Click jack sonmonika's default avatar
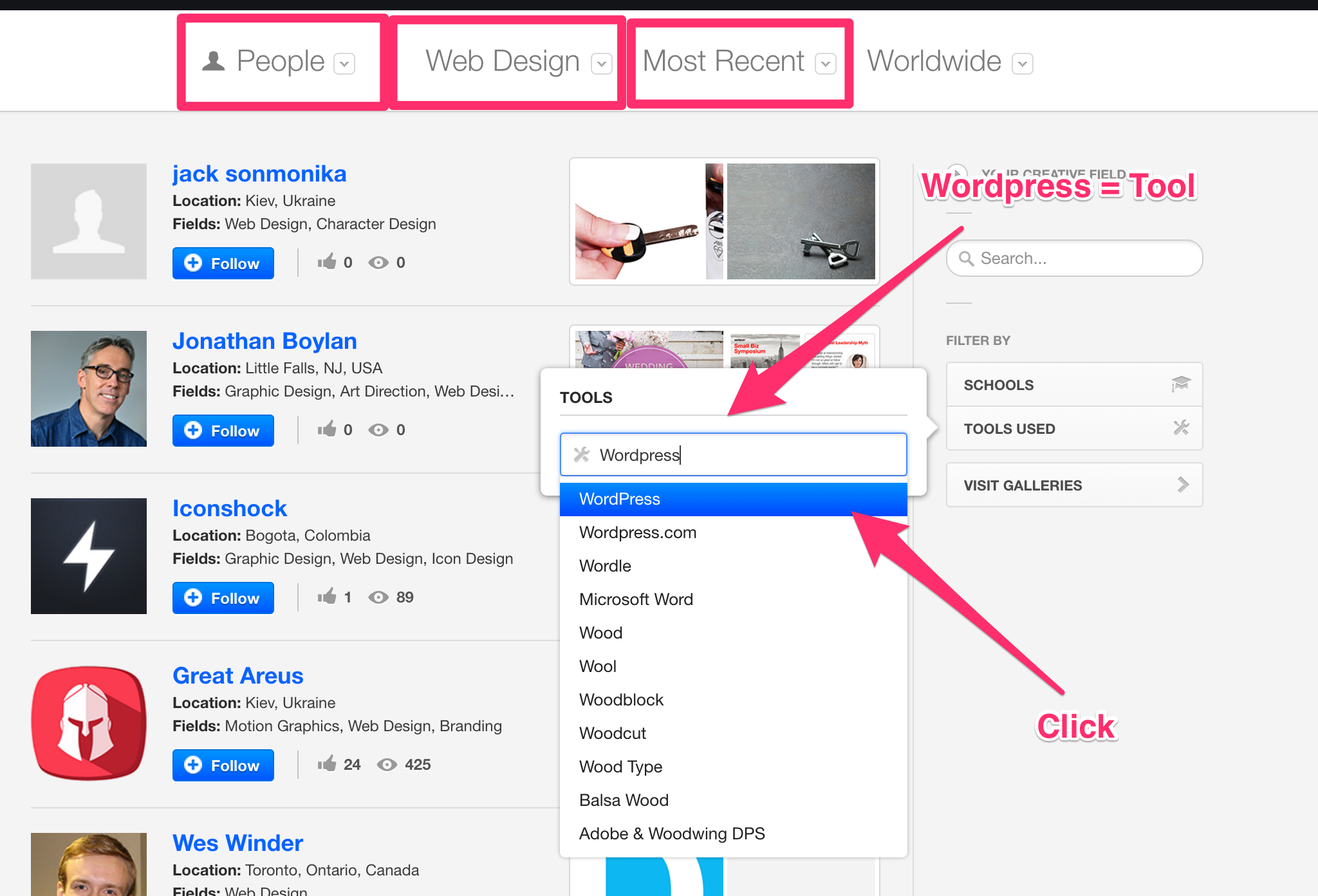The width and height of the screenshot is (1318, 896). point(89,221)
